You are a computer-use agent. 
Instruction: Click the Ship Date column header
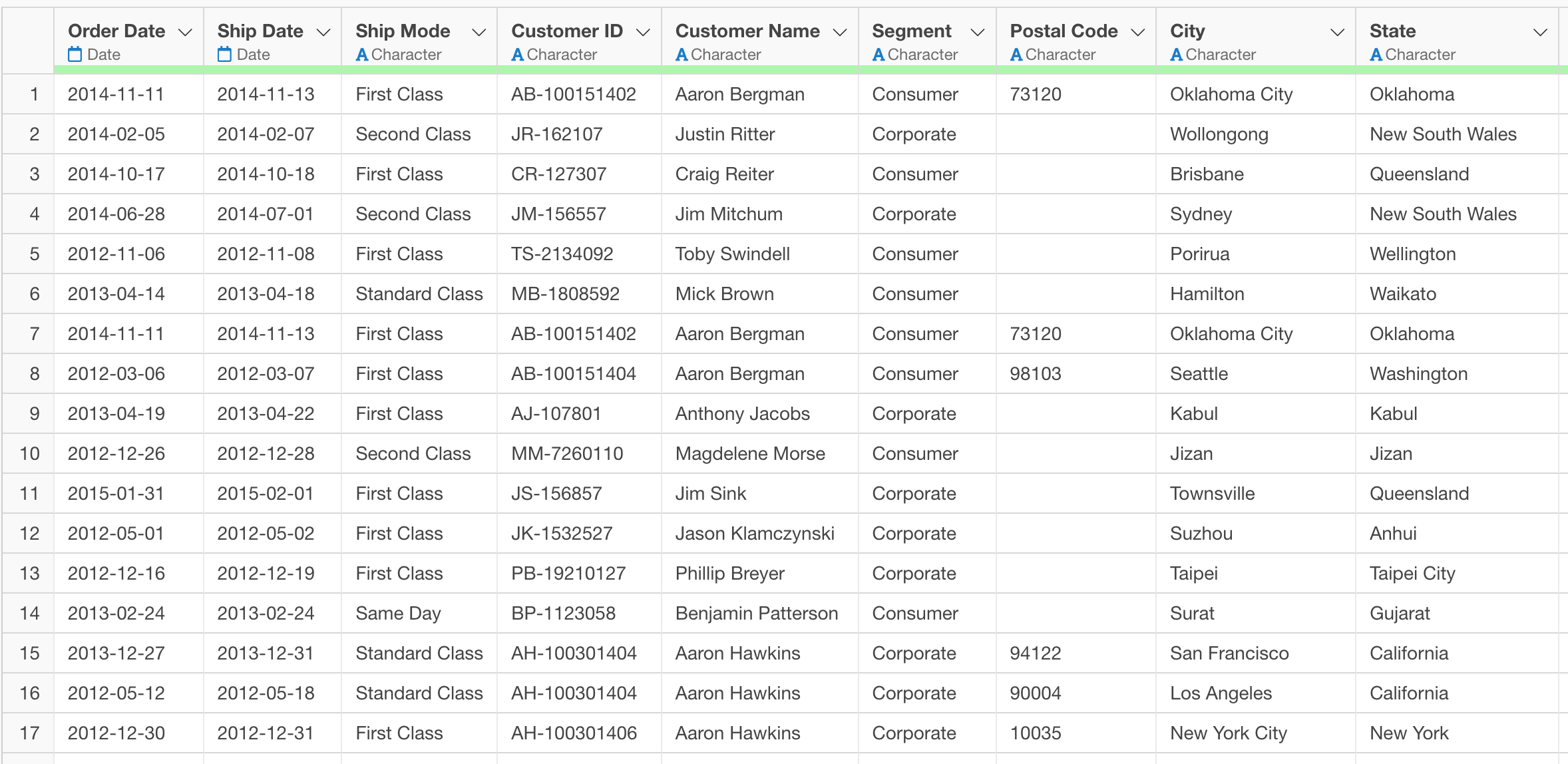click(x=260, y=31)
